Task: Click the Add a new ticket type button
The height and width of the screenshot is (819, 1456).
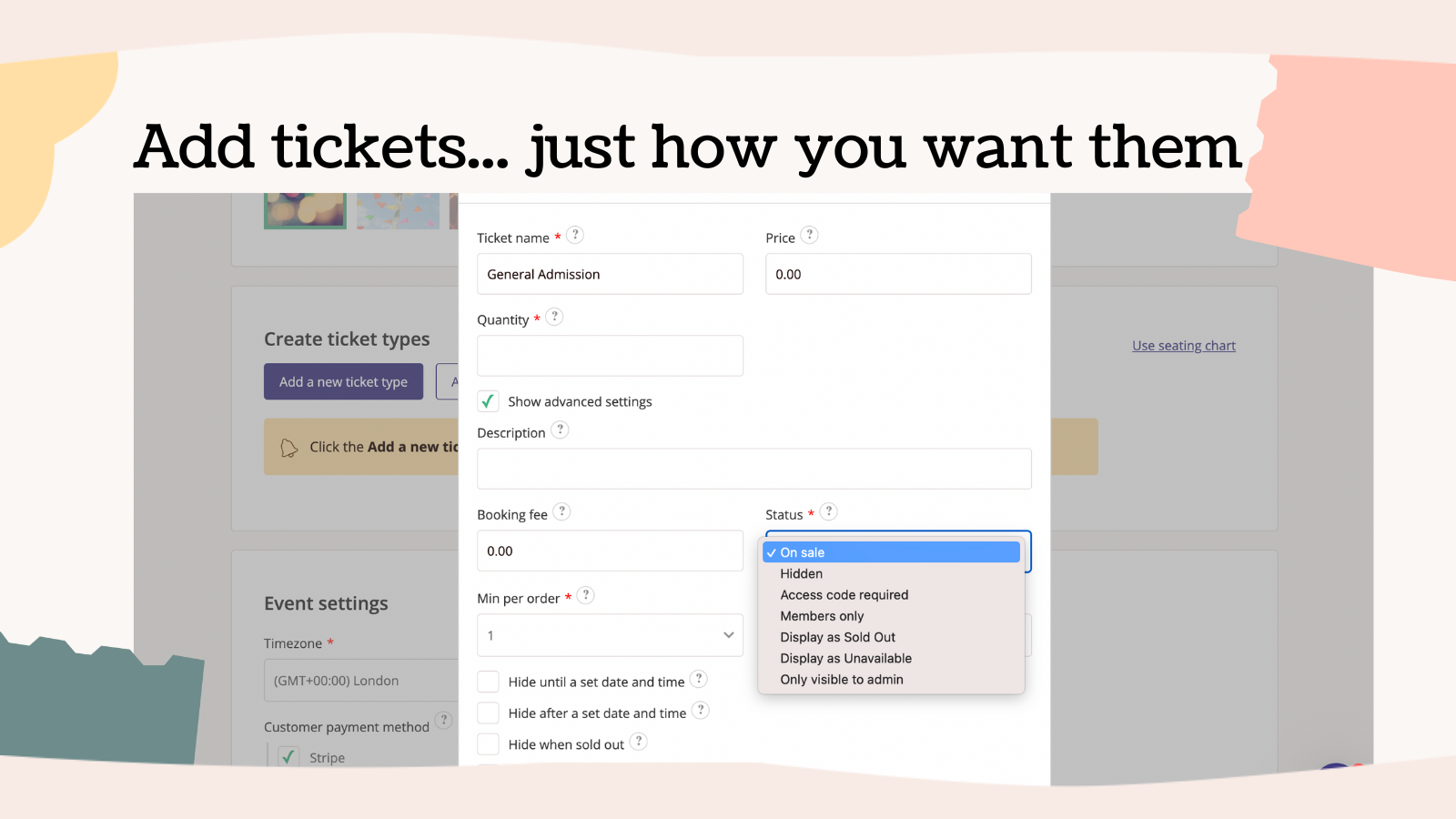Action: 343,381
